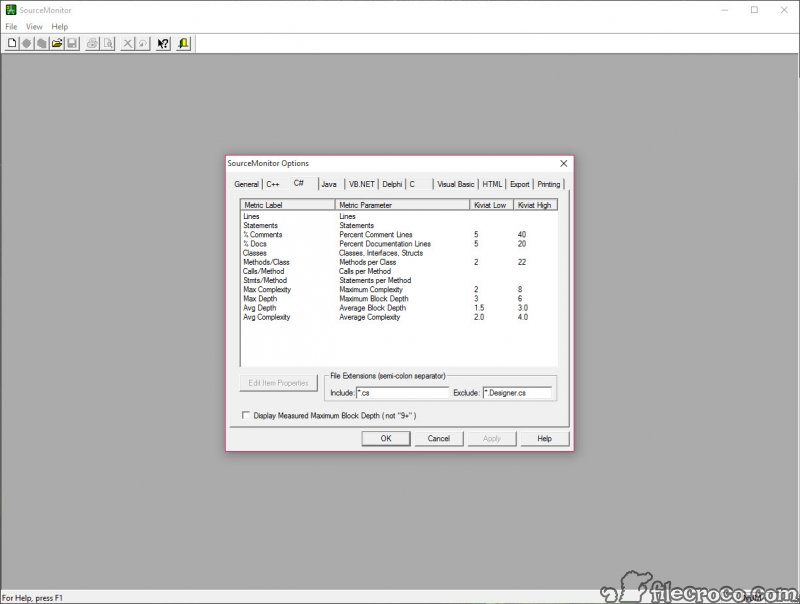Switch to the C++ tab
The image size is (800, 604).
click(273, 184)
